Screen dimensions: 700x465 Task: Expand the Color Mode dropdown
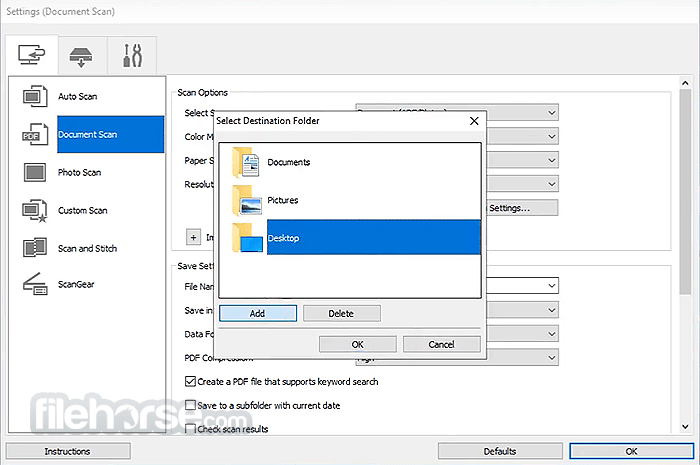click(552, 136)
